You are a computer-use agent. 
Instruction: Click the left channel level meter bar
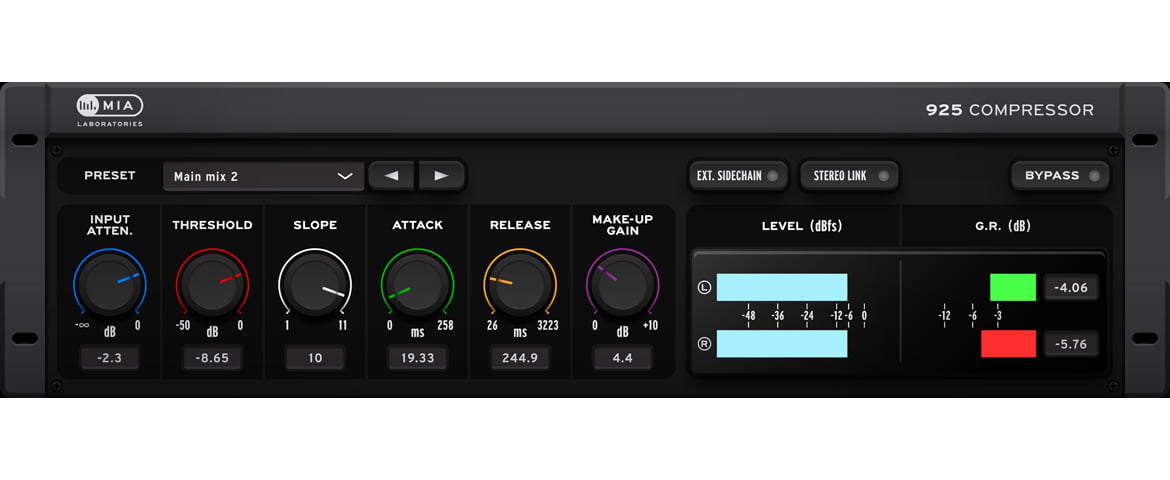[782, 287]
